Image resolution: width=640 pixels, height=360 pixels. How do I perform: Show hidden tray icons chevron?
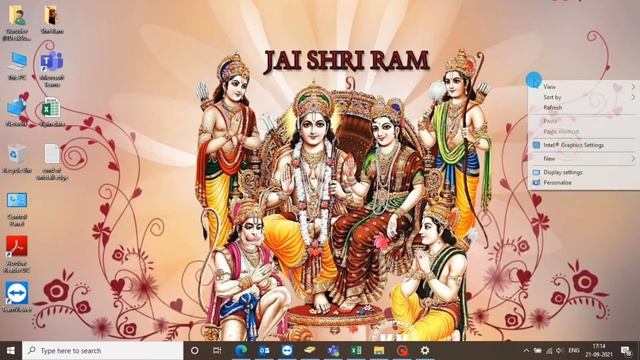pyautogui.click(x=526, y=351)
